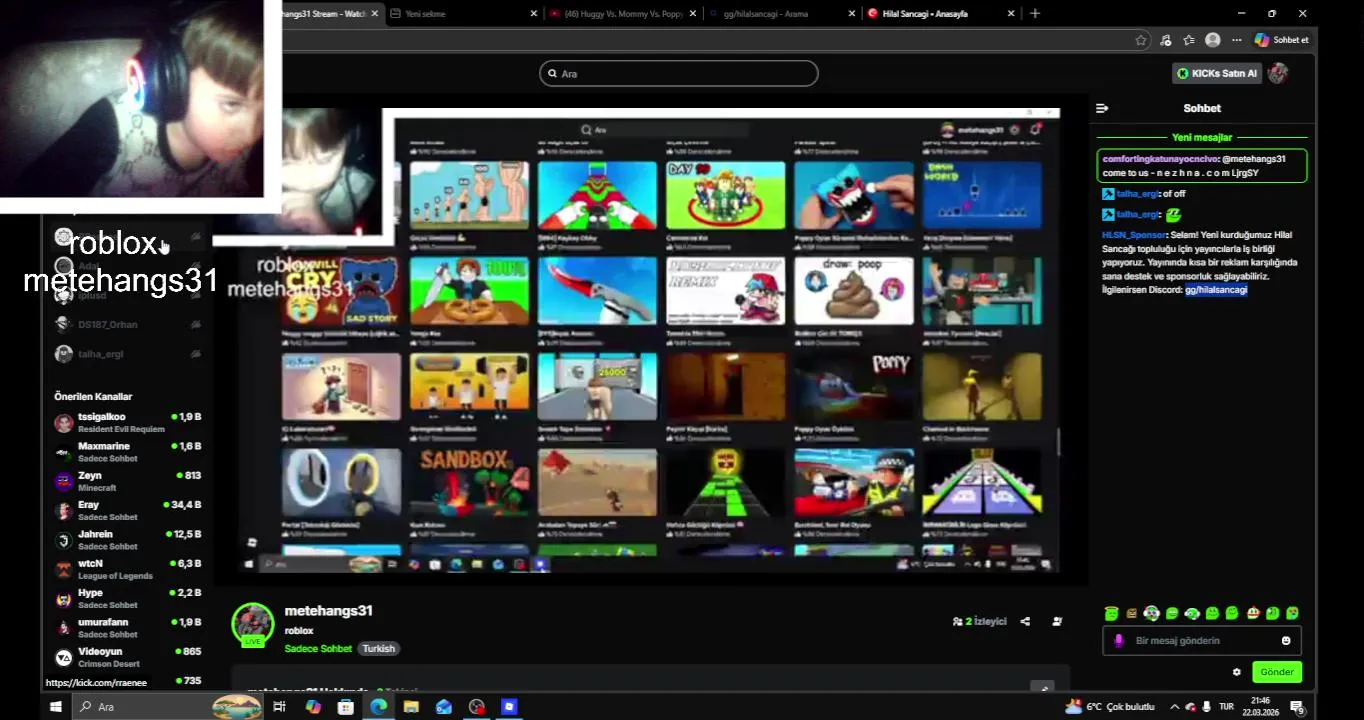Click the TUR language indicator
The height and width of the screenshot is (720, 1364).
(x=1226, y=707)
